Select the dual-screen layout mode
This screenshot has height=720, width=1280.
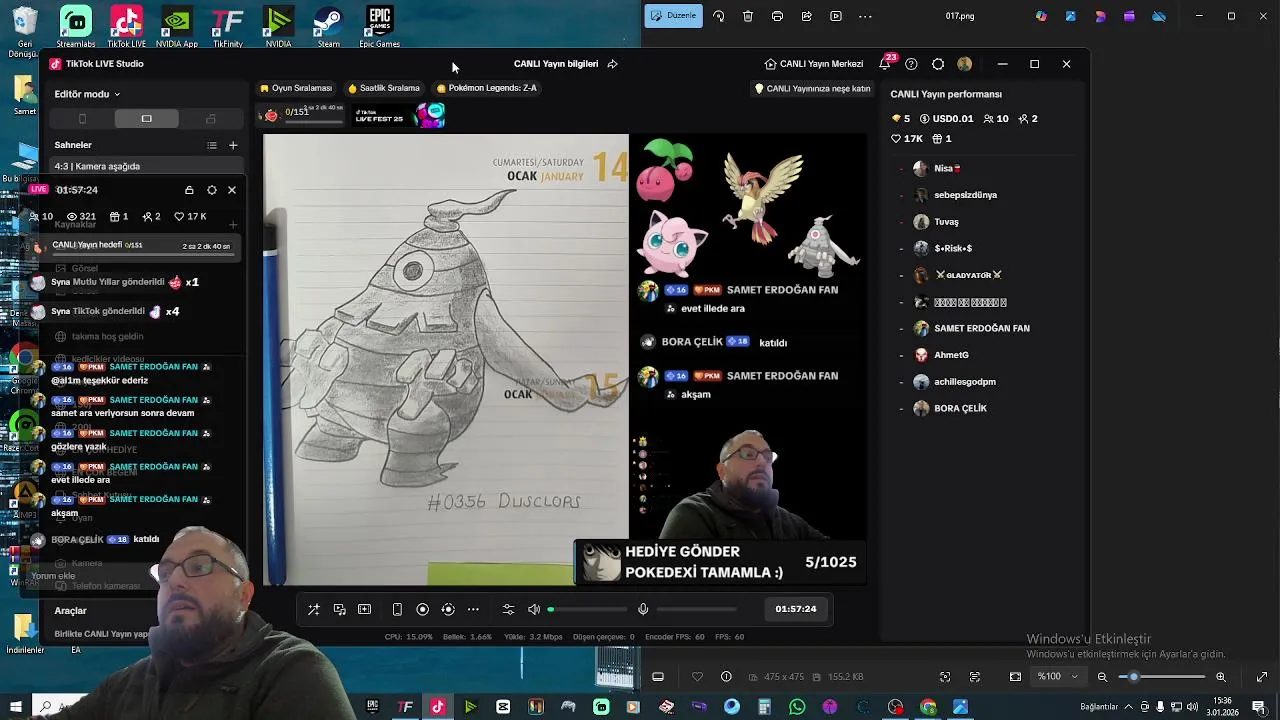pos(210,119)
